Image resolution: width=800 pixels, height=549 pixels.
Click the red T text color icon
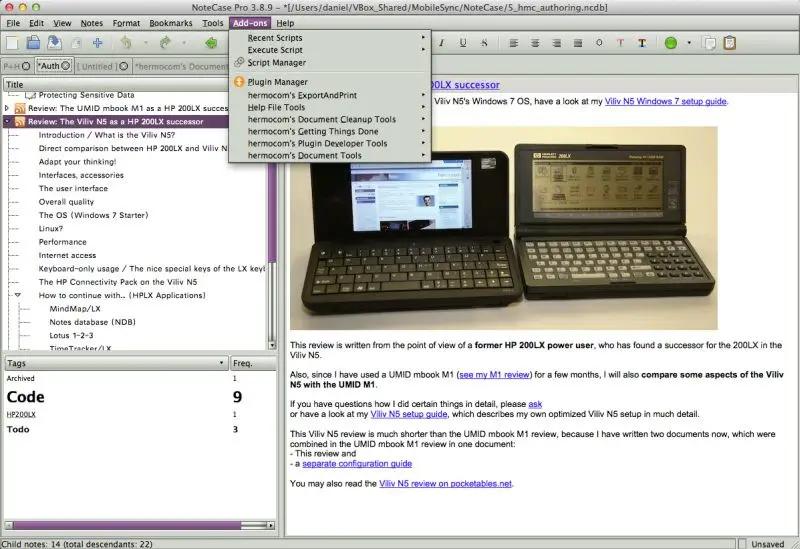pyautogui.click(x=621, y=43)
